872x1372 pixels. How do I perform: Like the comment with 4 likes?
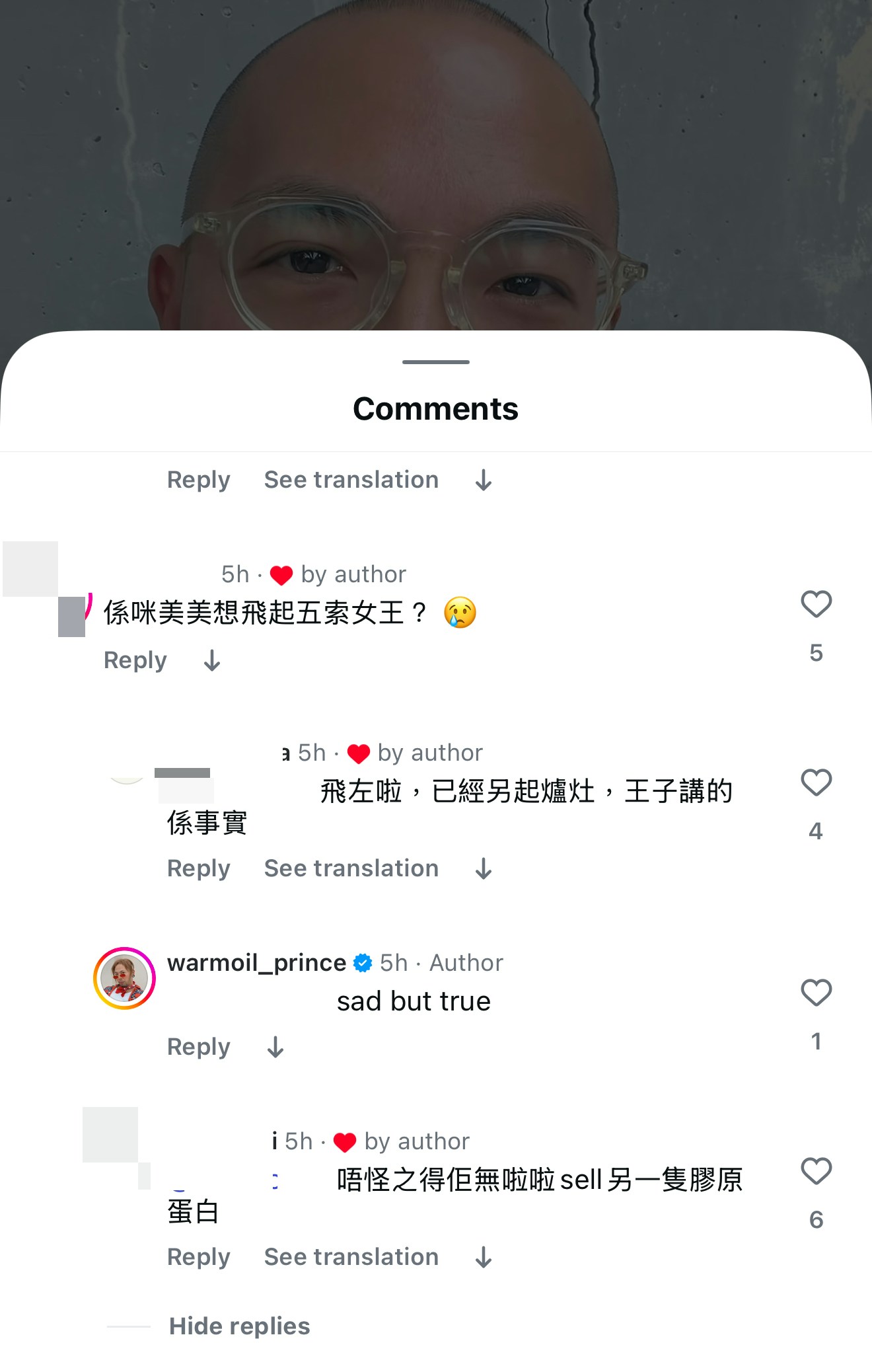click(x=816, y=782)
